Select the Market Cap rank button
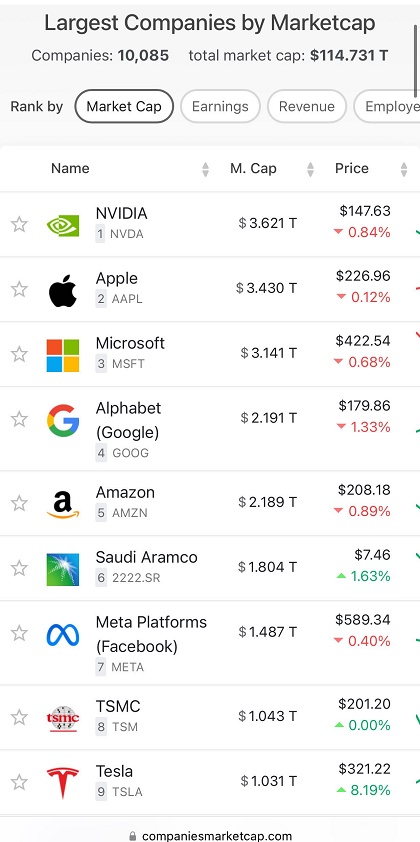This screenshot has width=420, height=842. pyautogui.click(x=124, y=106)
